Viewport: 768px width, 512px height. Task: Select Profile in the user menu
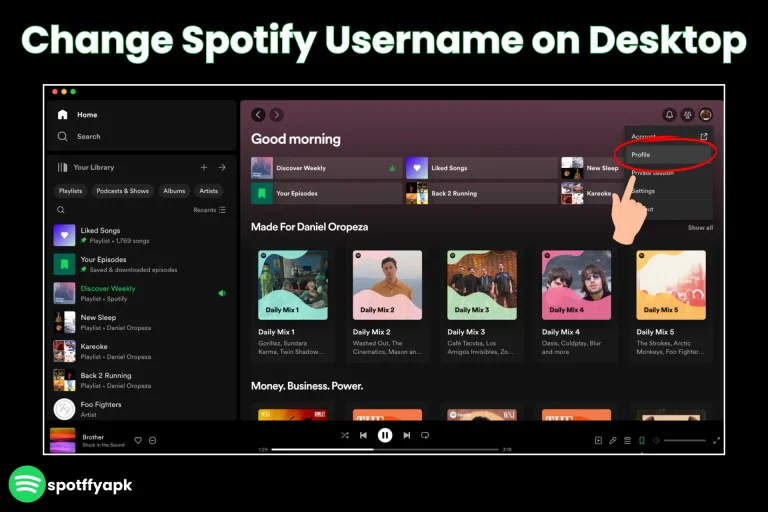point(669,154)
